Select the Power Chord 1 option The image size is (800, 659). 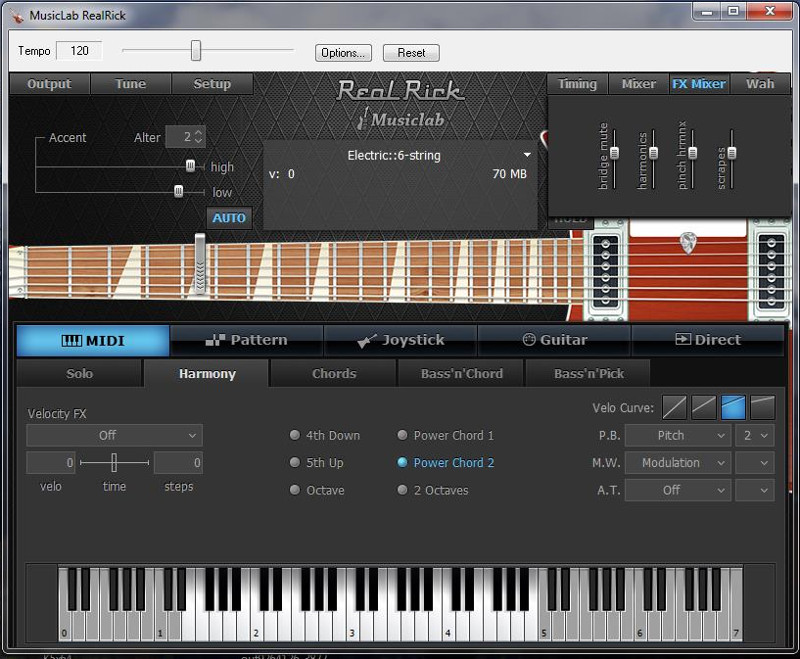tap(445, 435)
